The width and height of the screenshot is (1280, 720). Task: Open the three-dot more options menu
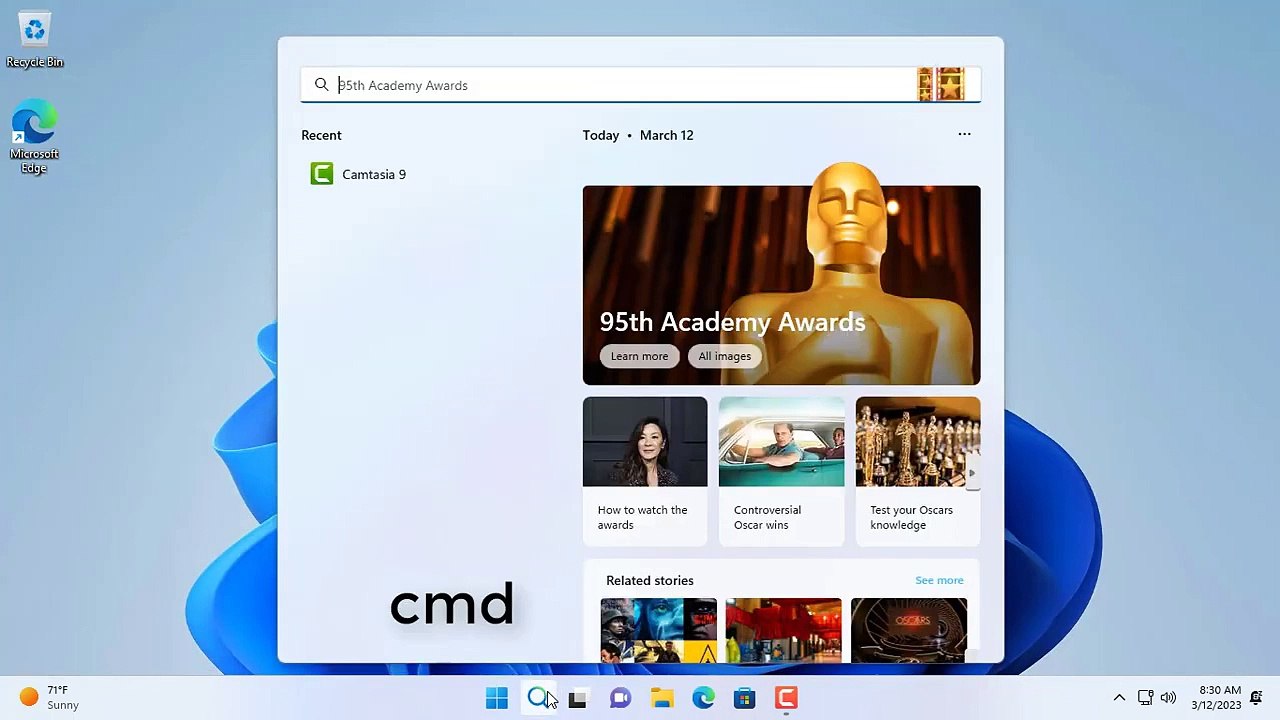click(x=964, y=134)
